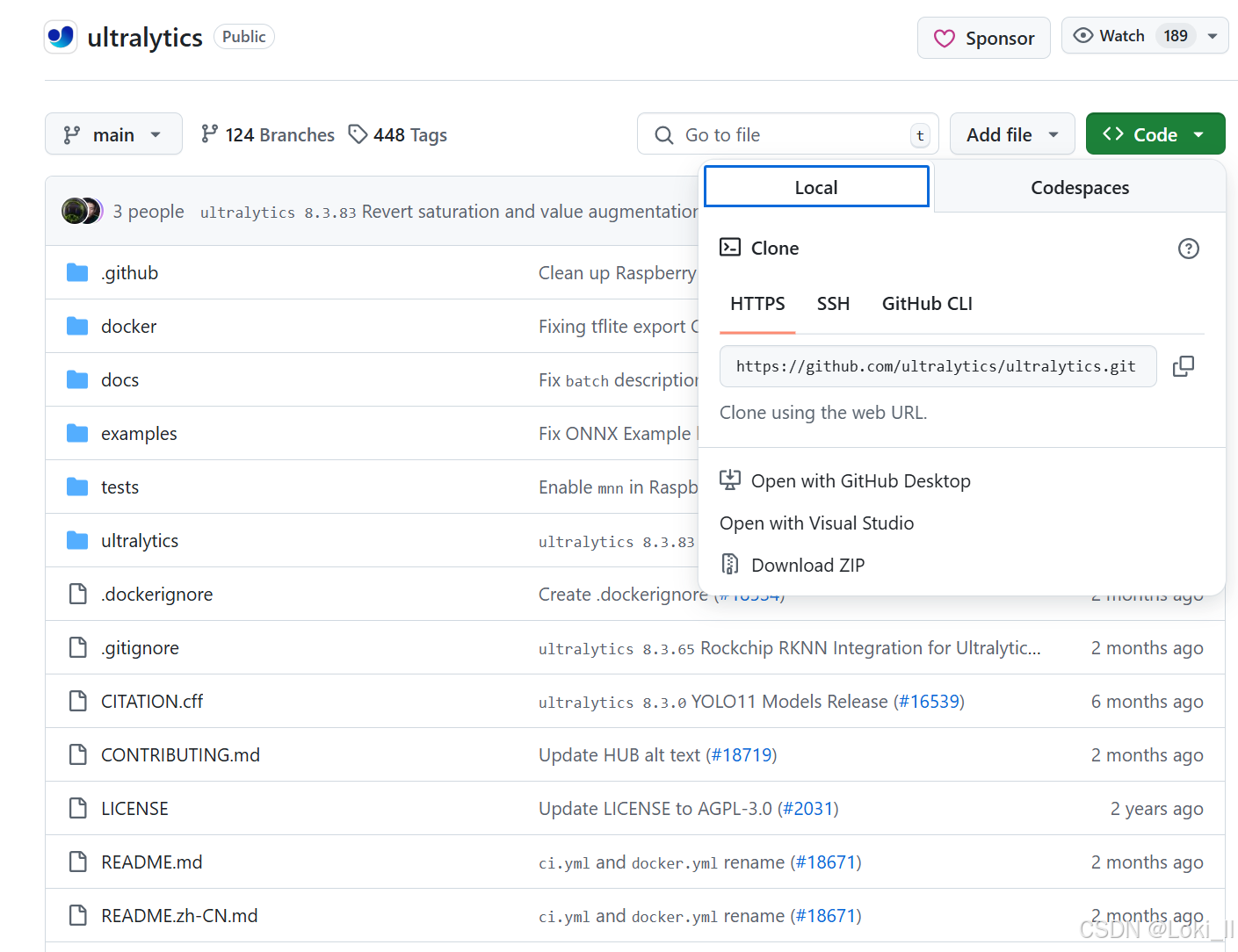Click the zip file icon beside Download ZIP

point(730,564)
